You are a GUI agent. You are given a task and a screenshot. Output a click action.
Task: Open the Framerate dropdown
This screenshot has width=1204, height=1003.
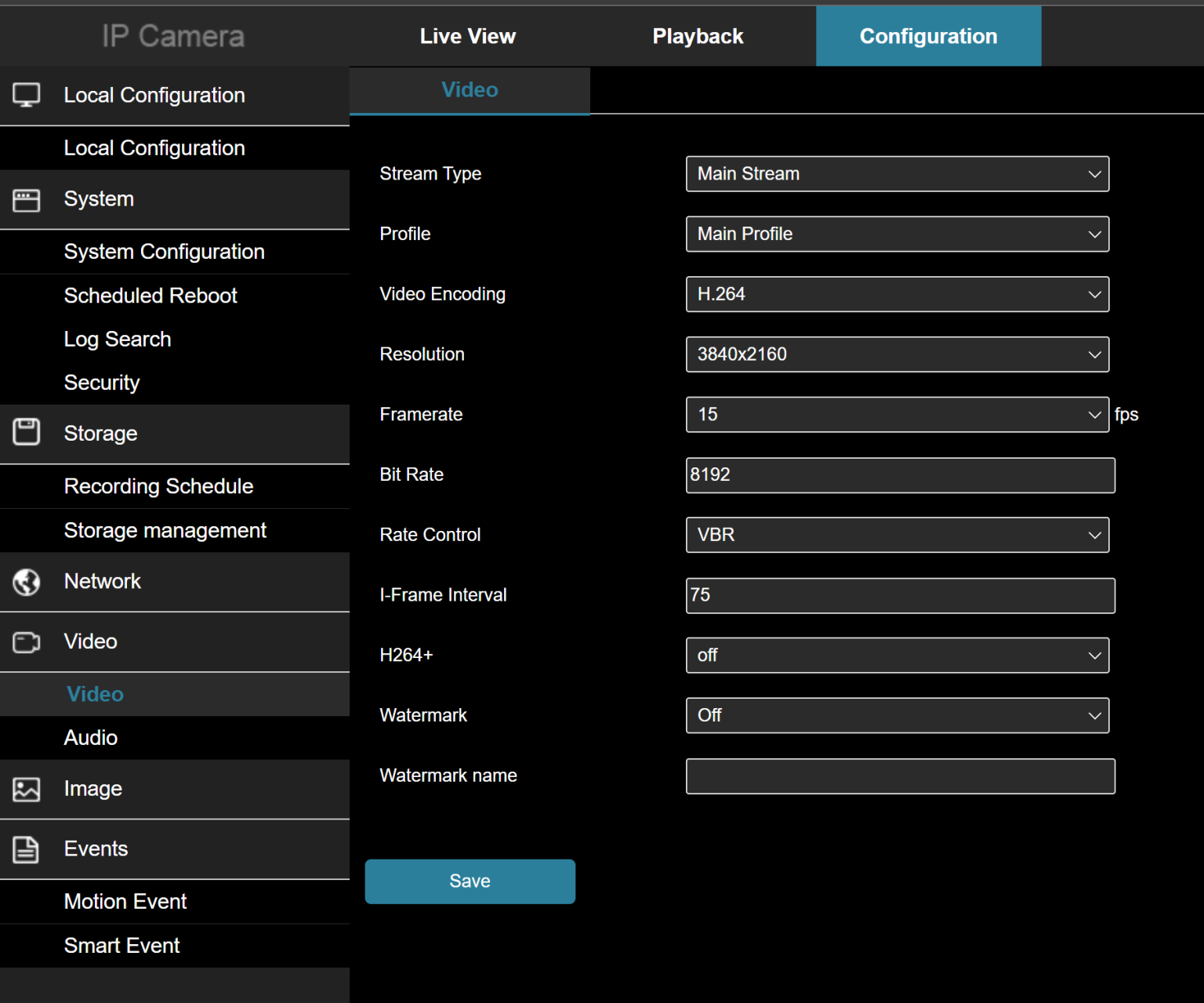pyautogui.click(x=897, y=414)
